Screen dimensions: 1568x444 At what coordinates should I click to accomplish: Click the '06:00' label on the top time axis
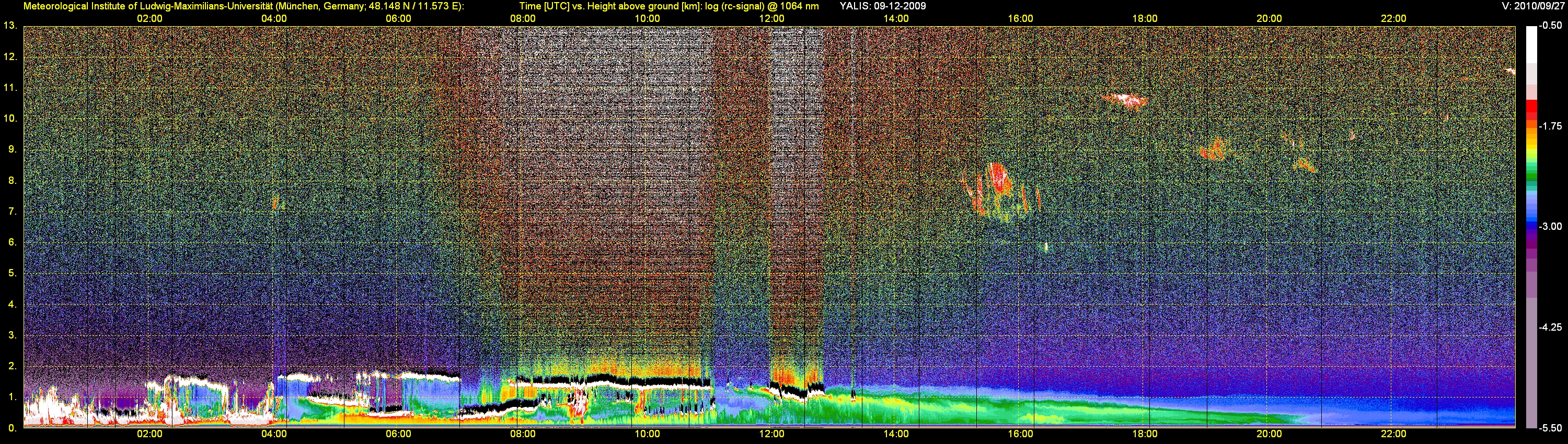[x=398, y=19]
